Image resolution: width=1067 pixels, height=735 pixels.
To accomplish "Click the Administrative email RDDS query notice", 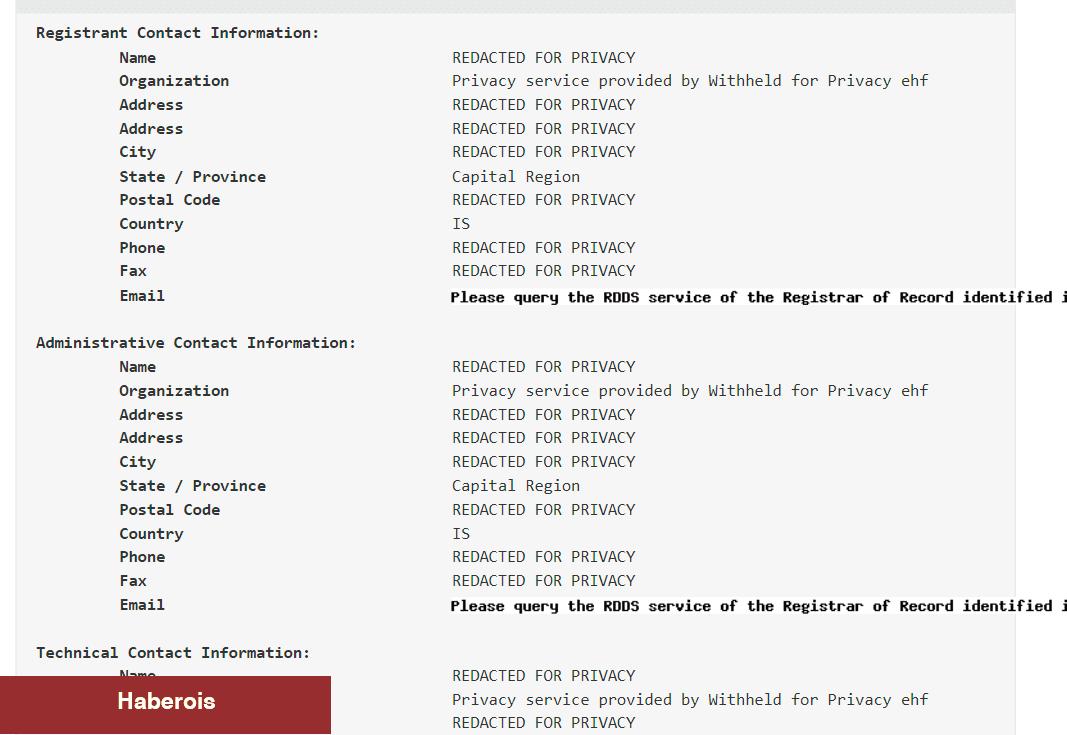I will pyautogui.click(x=758, y=606).
